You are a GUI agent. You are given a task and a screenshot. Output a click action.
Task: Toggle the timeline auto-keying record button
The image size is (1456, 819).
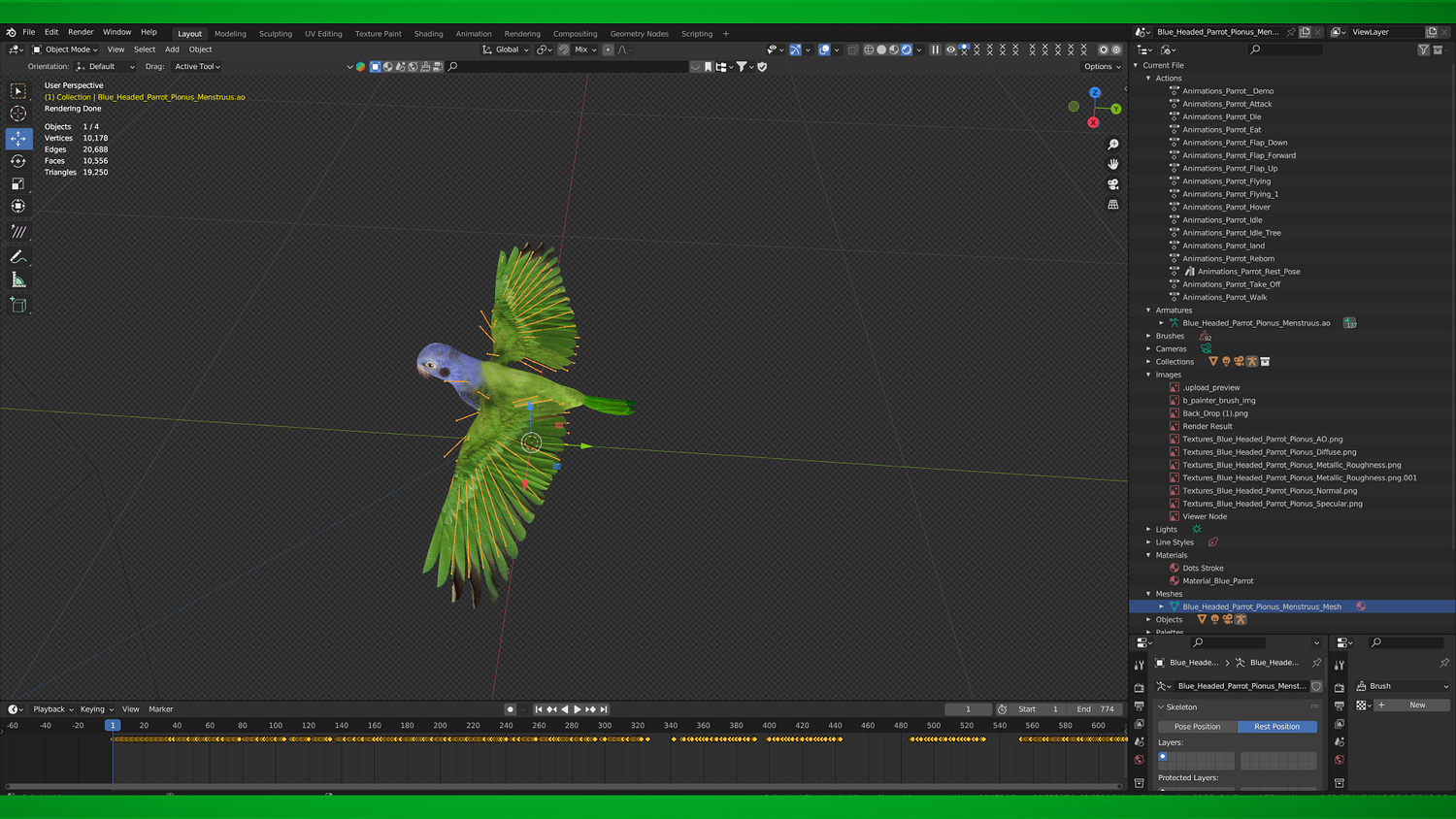click(x=510, y=709)
